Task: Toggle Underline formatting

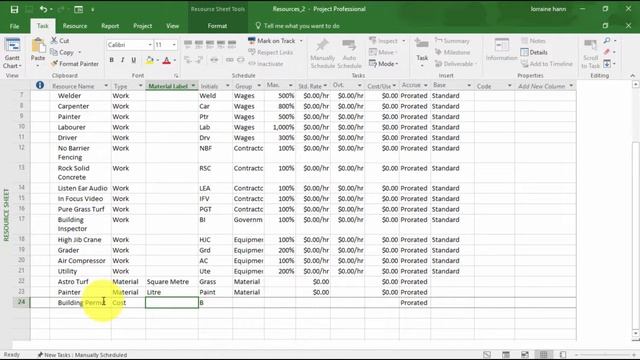Action: tap(133, 60)
